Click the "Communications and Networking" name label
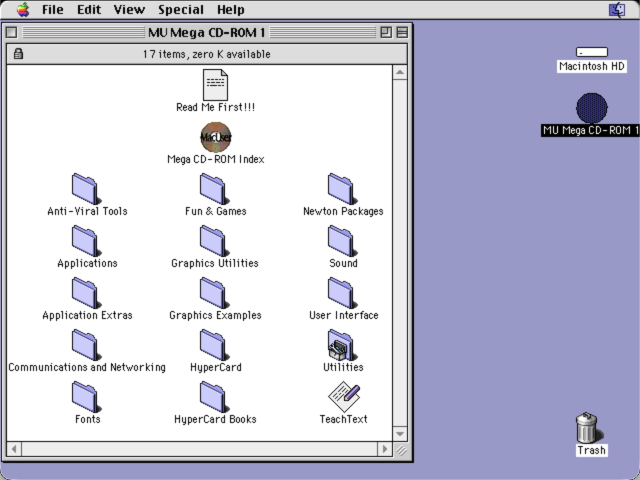 (87, 367)
